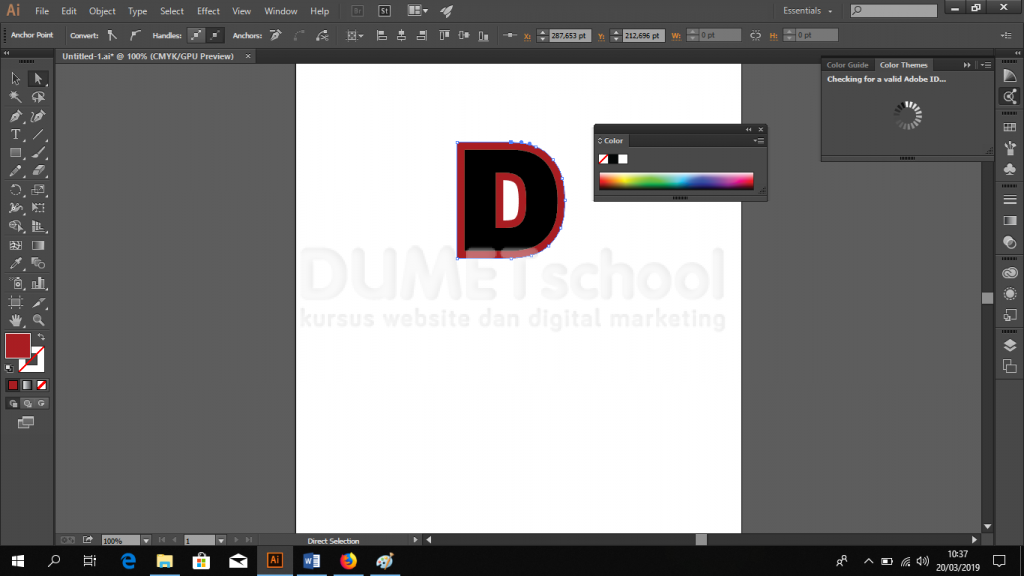
Task: Select the Slice tool
Action: [38, 302]
